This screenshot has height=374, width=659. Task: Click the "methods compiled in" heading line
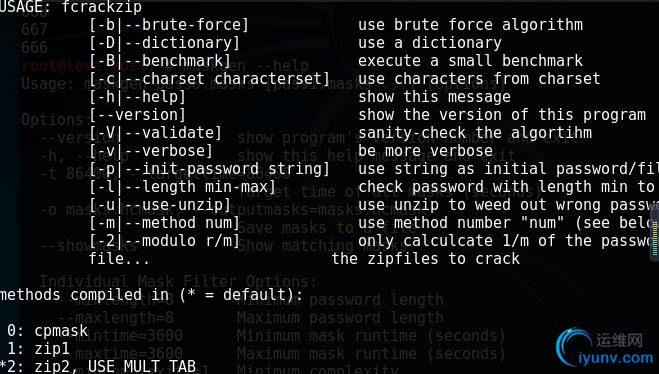click(151, 295)
